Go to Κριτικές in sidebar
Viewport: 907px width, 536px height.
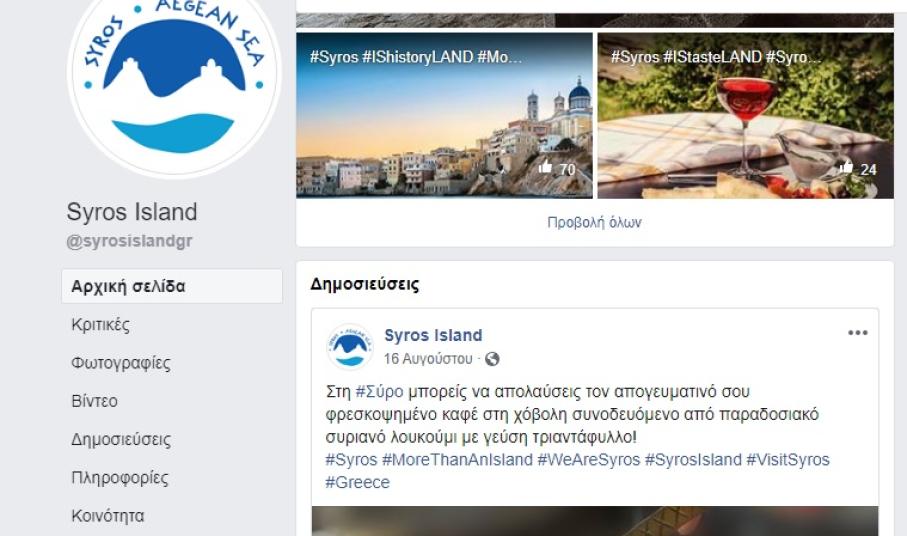pos(100,324)
